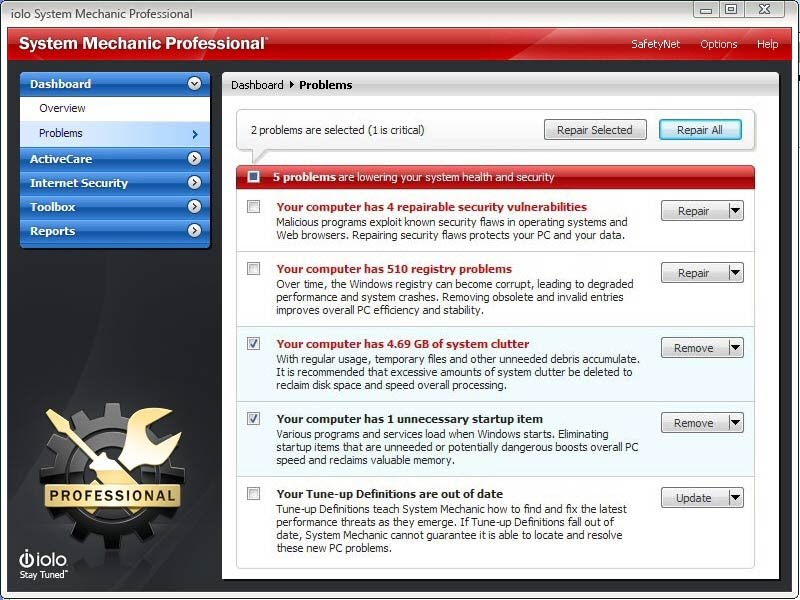Image resolution: width=800 pixels, height=600 pixels.
Task: Open the ActiveCare sidebar section
Action: click(x=115, y=159)
